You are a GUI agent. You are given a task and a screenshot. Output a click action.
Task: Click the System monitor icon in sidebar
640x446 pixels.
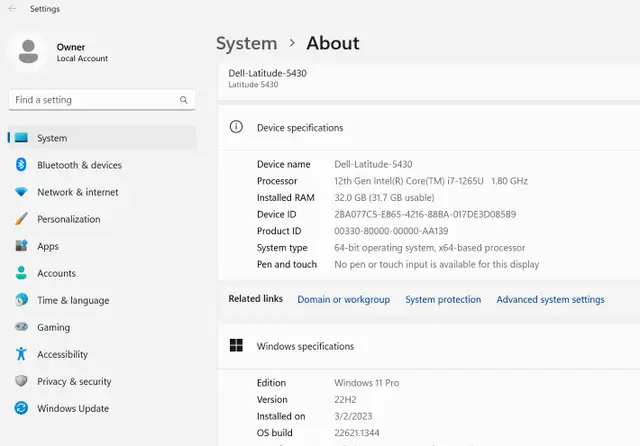coord(21,138)
